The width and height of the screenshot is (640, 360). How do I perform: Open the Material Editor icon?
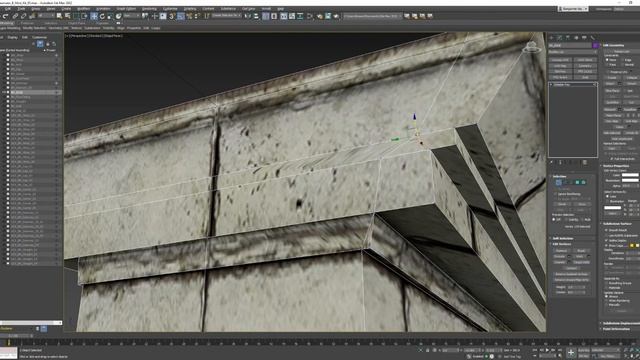(x=310, y=16)
